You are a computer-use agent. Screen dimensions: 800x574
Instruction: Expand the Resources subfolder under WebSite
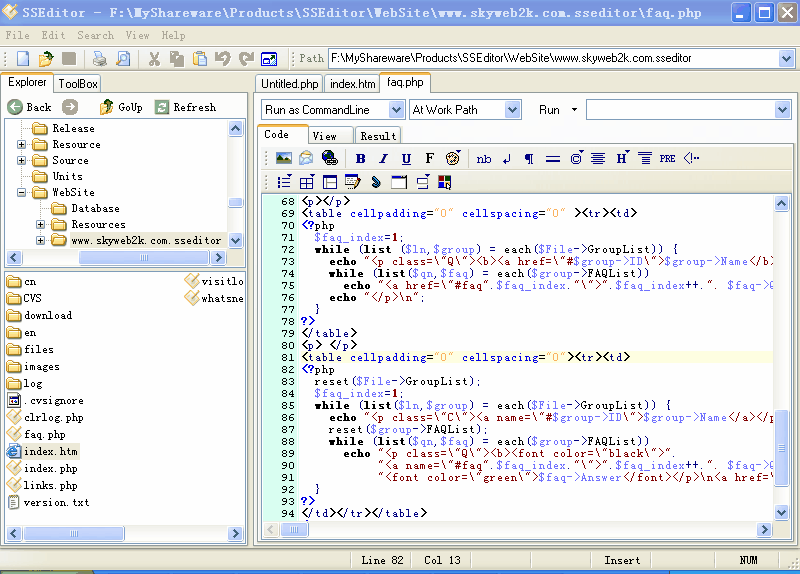click(x=40, y=224)
